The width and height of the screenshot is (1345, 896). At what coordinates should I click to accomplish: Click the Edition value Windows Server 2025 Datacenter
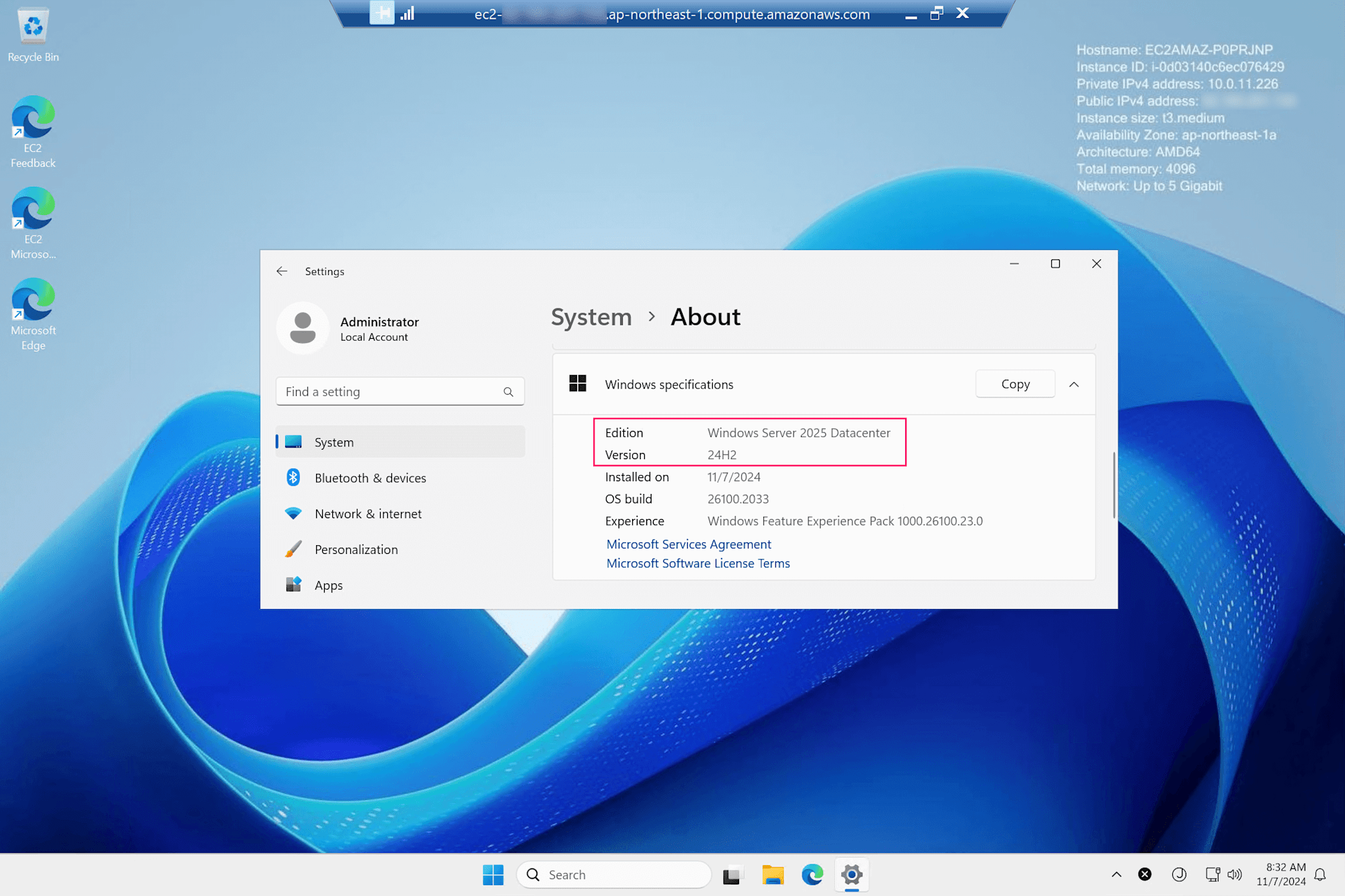click(x=799, y=433)
